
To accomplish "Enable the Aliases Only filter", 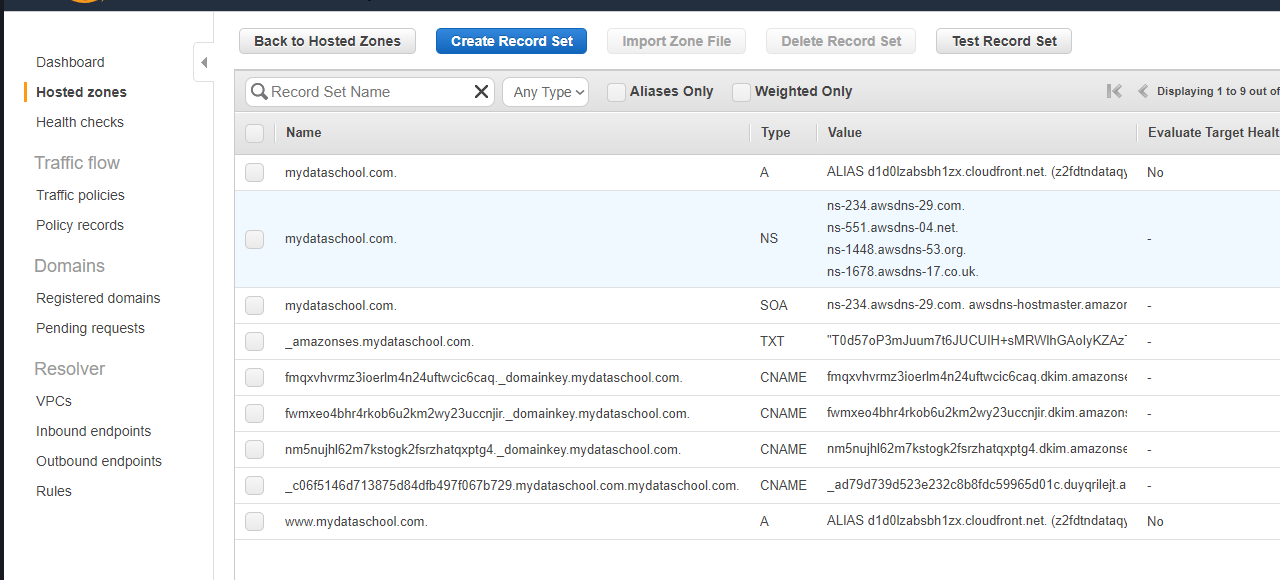I will tap(616, 92).
